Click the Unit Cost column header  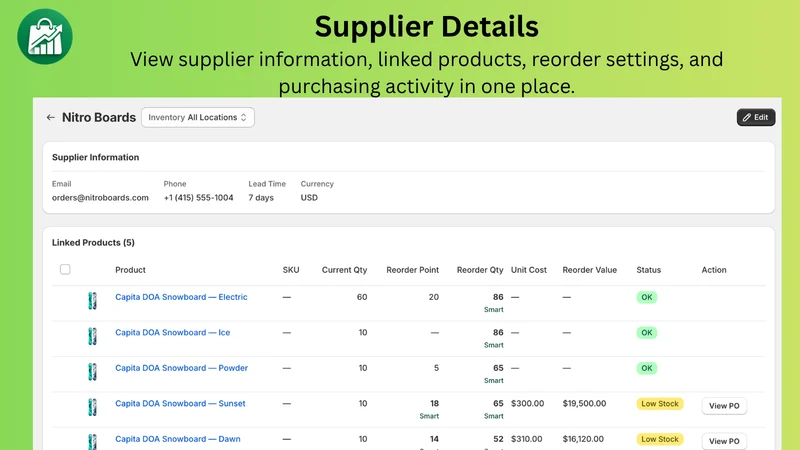(529, 270)
